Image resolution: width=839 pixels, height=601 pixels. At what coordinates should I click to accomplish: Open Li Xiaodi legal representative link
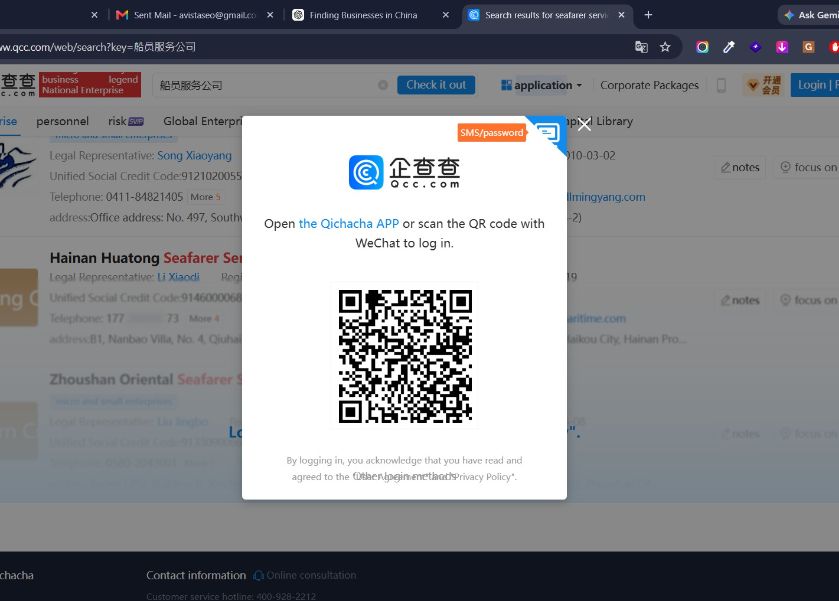point(178,277)
